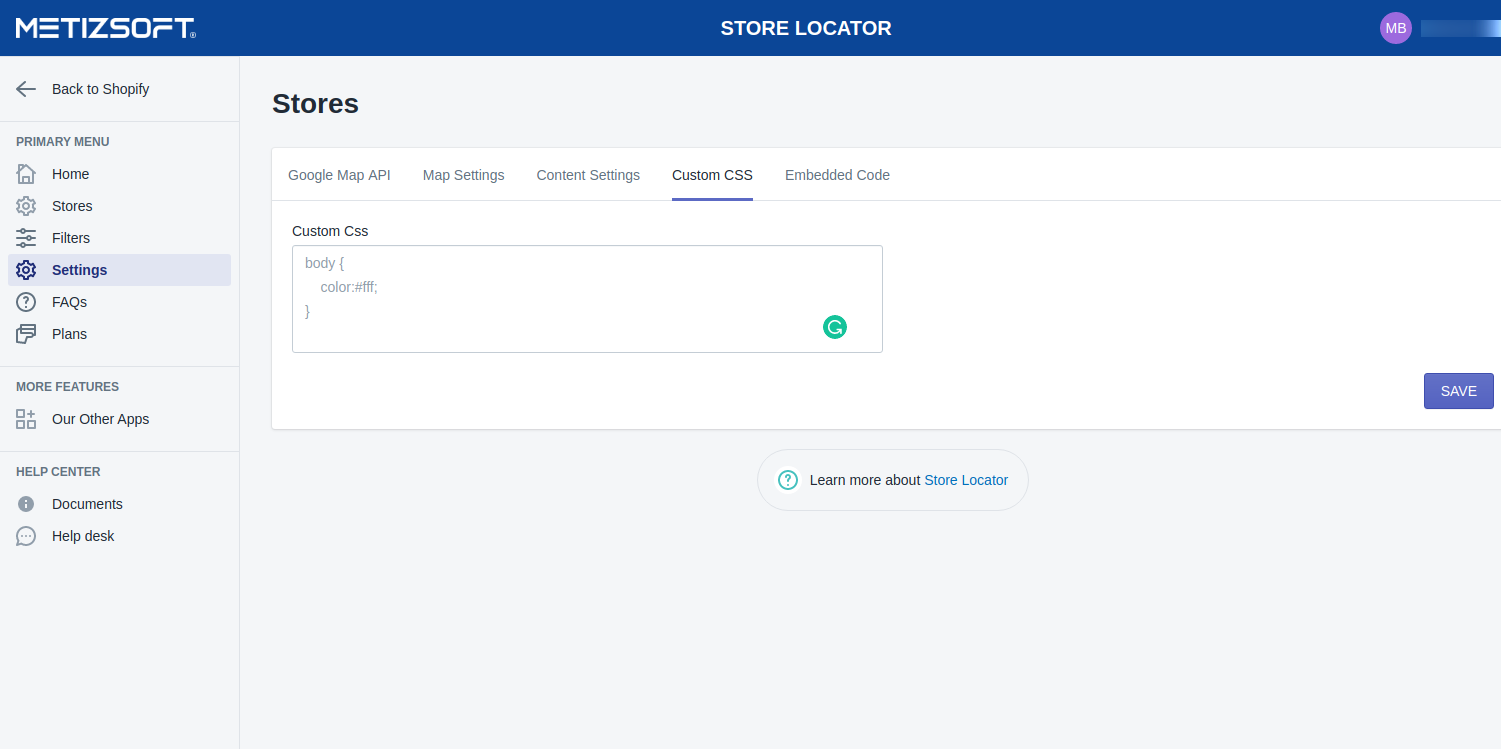Click the FAQs question mark icon
This screenshot has height=749, width=1501.
(x=26, y=302)
